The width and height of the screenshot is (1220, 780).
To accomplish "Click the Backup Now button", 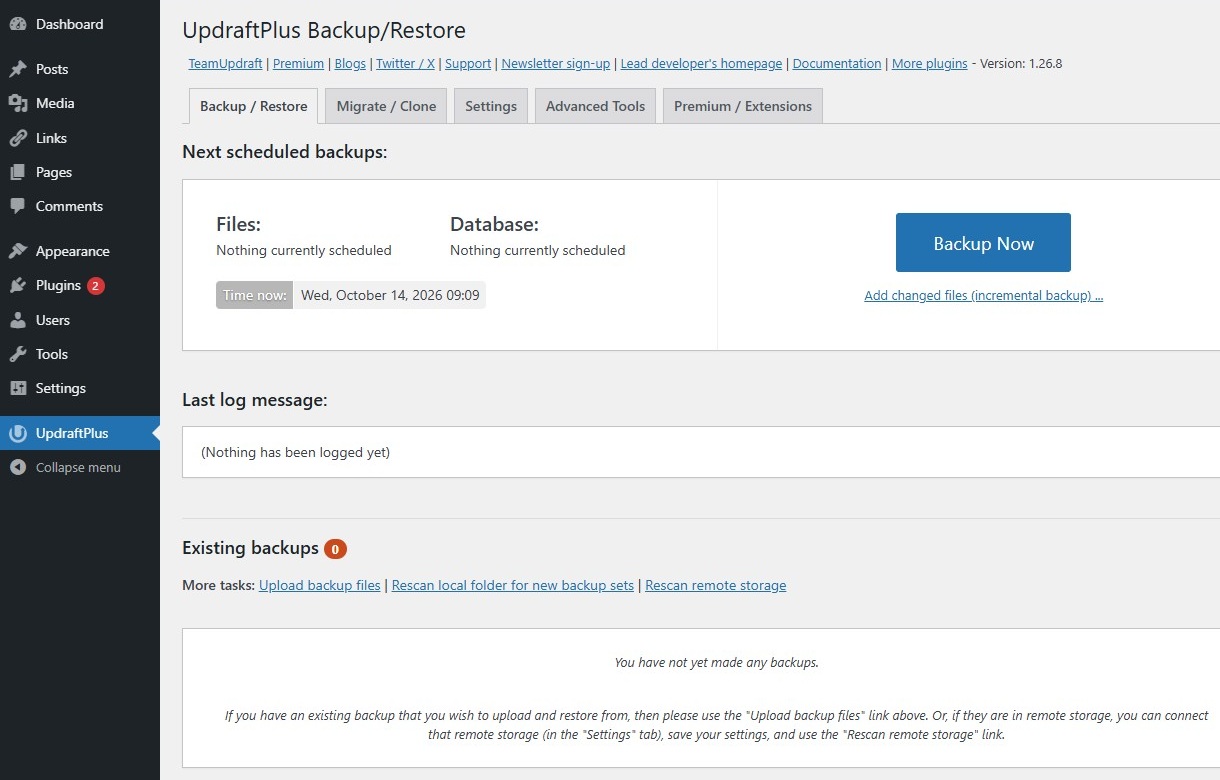I will pyautogui.click(x=983, y=242).
